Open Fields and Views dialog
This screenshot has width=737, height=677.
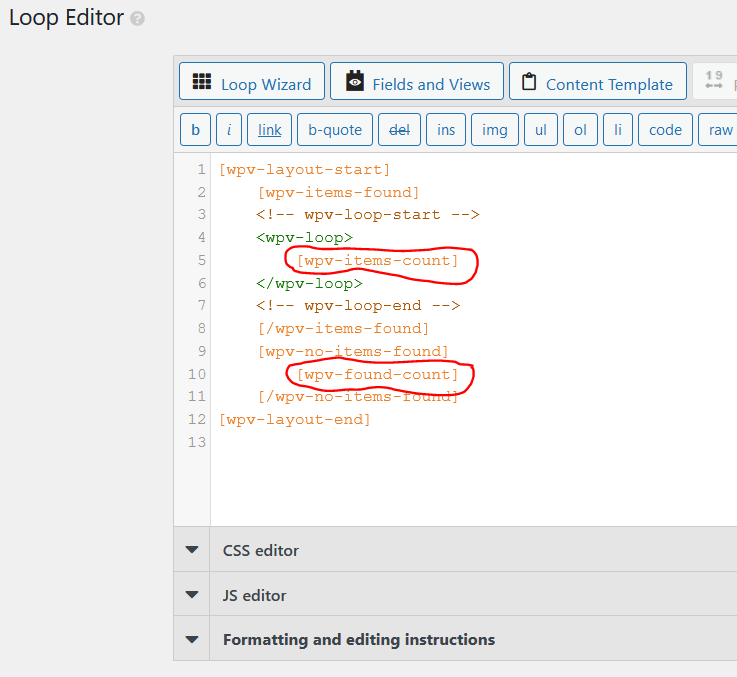(417, 81)
